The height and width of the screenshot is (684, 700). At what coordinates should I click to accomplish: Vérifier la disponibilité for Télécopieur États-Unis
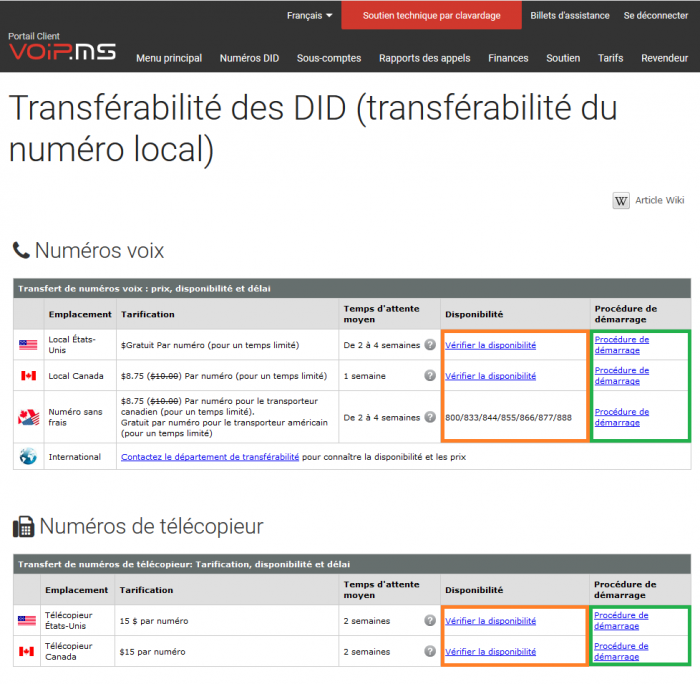pos(490,621)
